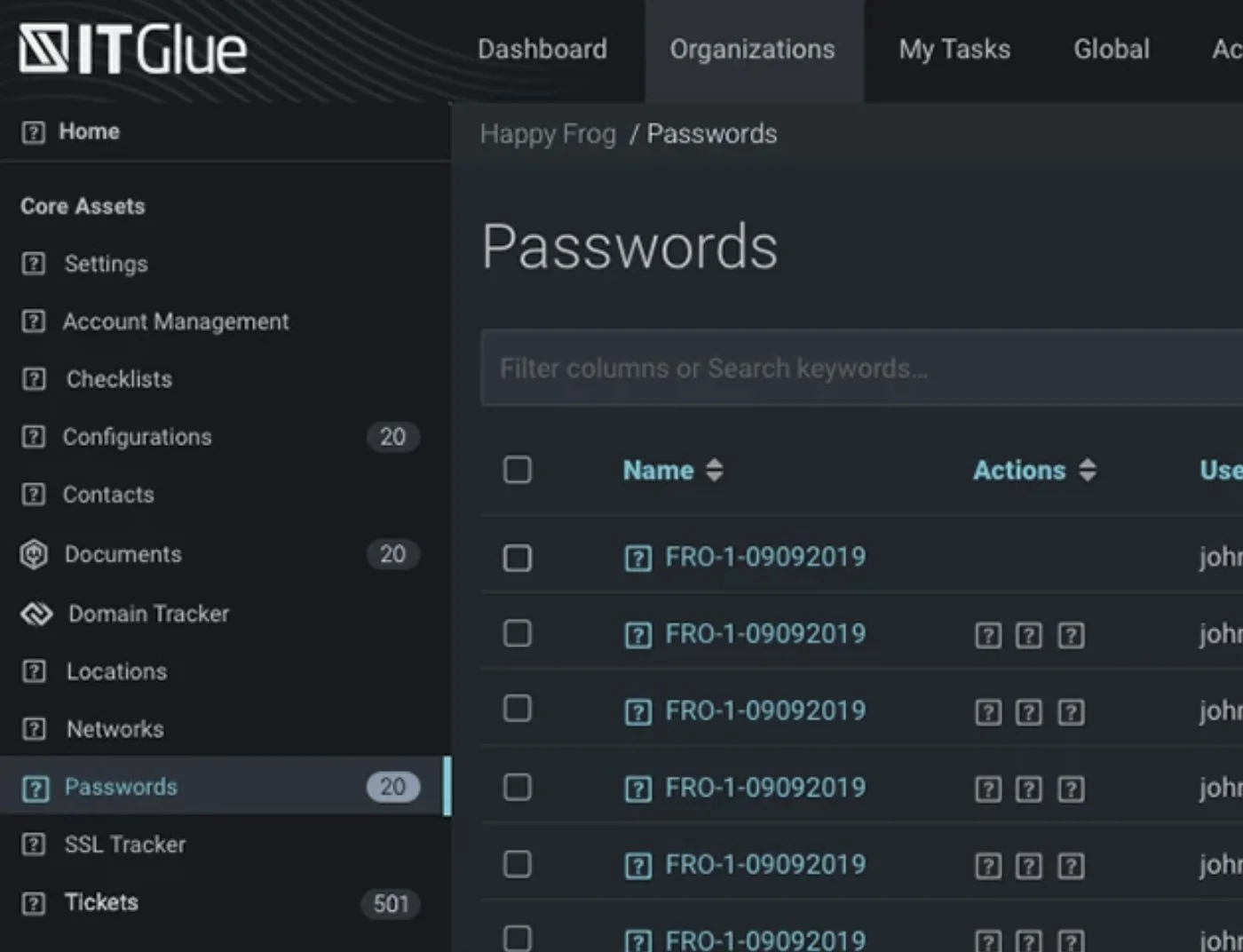Click the last action icon in the second row
1243x952 pixels.
1071,635
